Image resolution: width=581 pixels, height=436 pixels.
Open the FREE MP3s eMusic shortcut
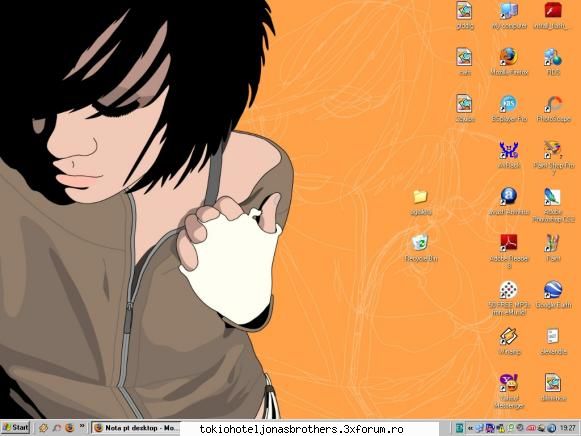tap(509, 297)
